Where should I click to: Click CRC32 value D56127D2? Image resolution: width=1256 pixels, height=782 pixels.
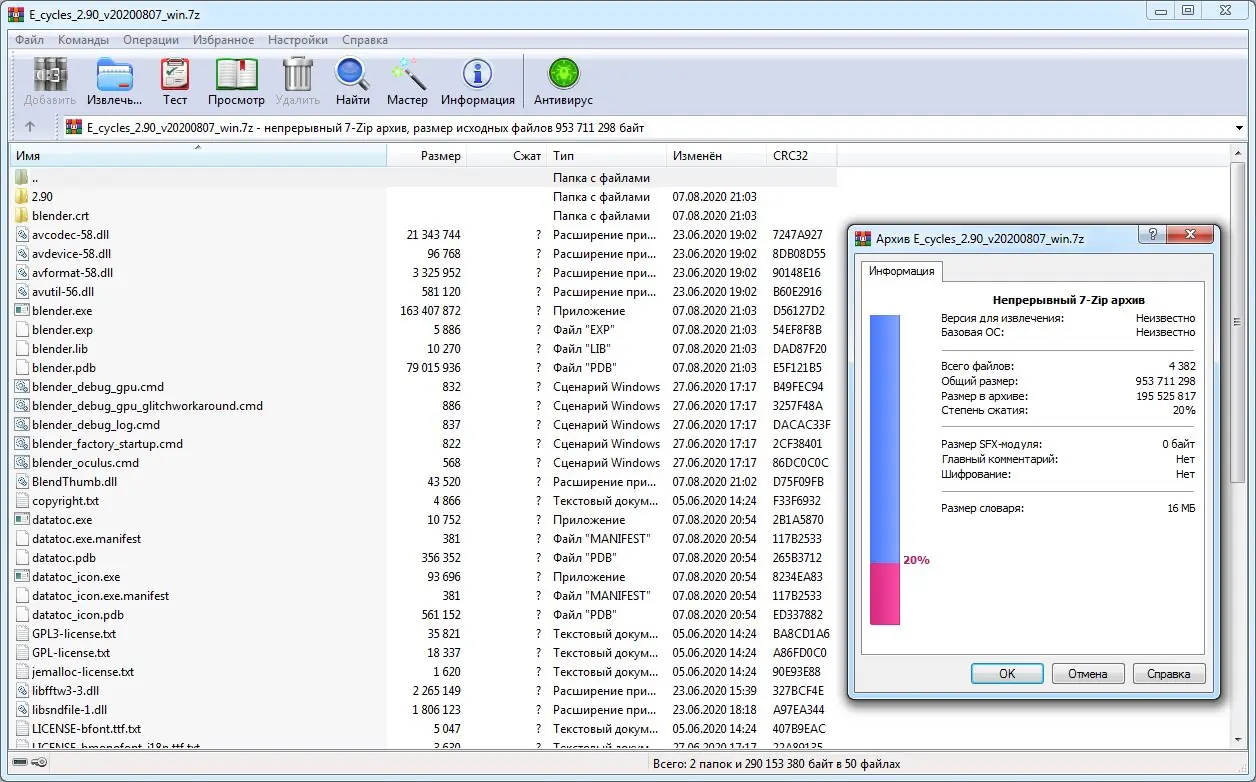(x=798, y=311)
